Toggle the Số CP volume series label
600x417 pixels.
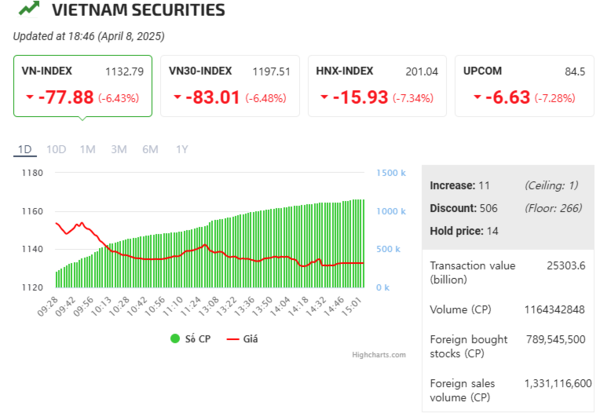pyautogui.click(x=198, y=339)
